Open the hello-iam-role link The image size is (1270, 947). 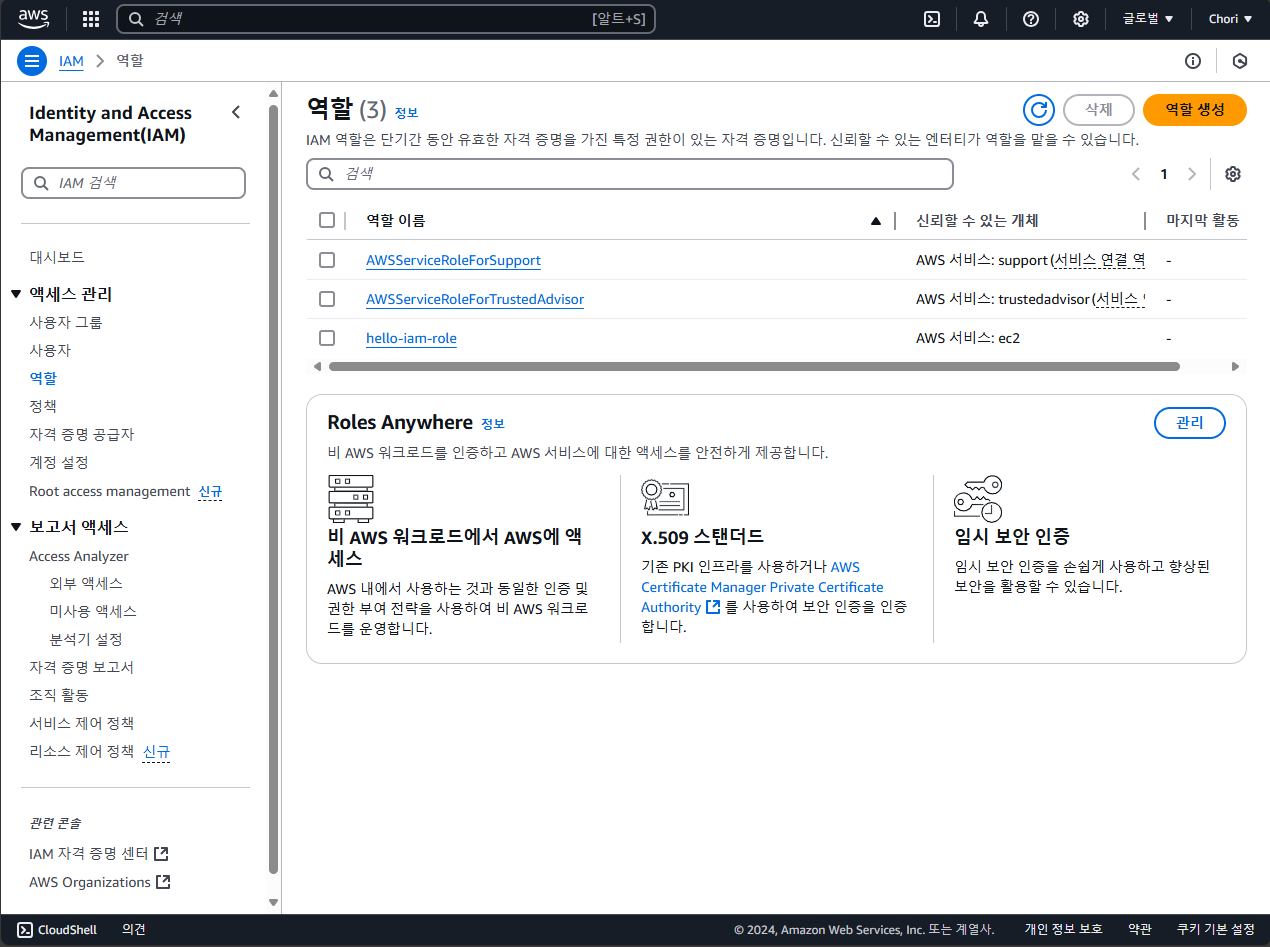(411, 338)
